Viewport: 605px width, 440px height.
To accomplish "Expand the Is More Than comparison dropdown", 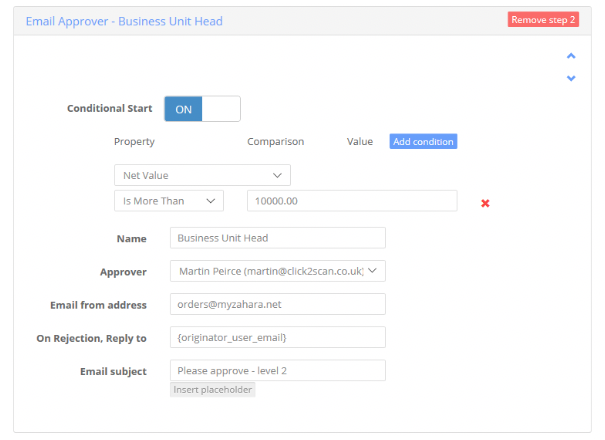I will click(x=169, y=201).
